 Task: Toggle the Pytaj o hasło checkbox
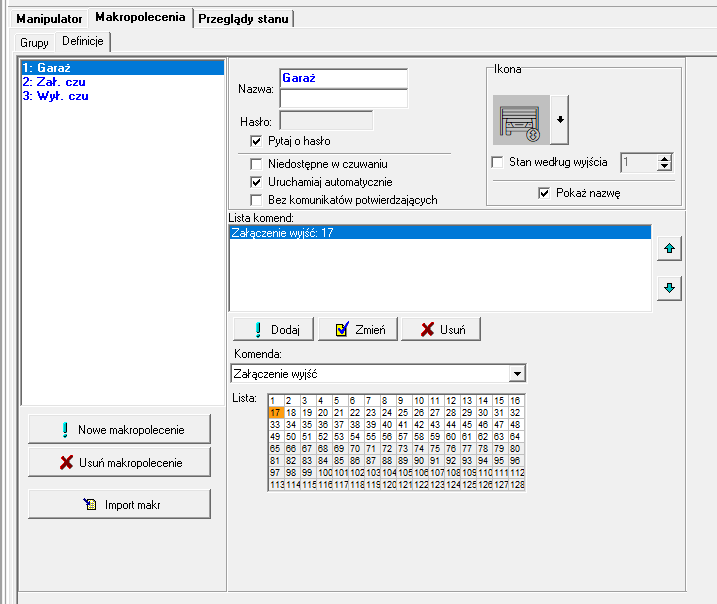pos(256,141)
